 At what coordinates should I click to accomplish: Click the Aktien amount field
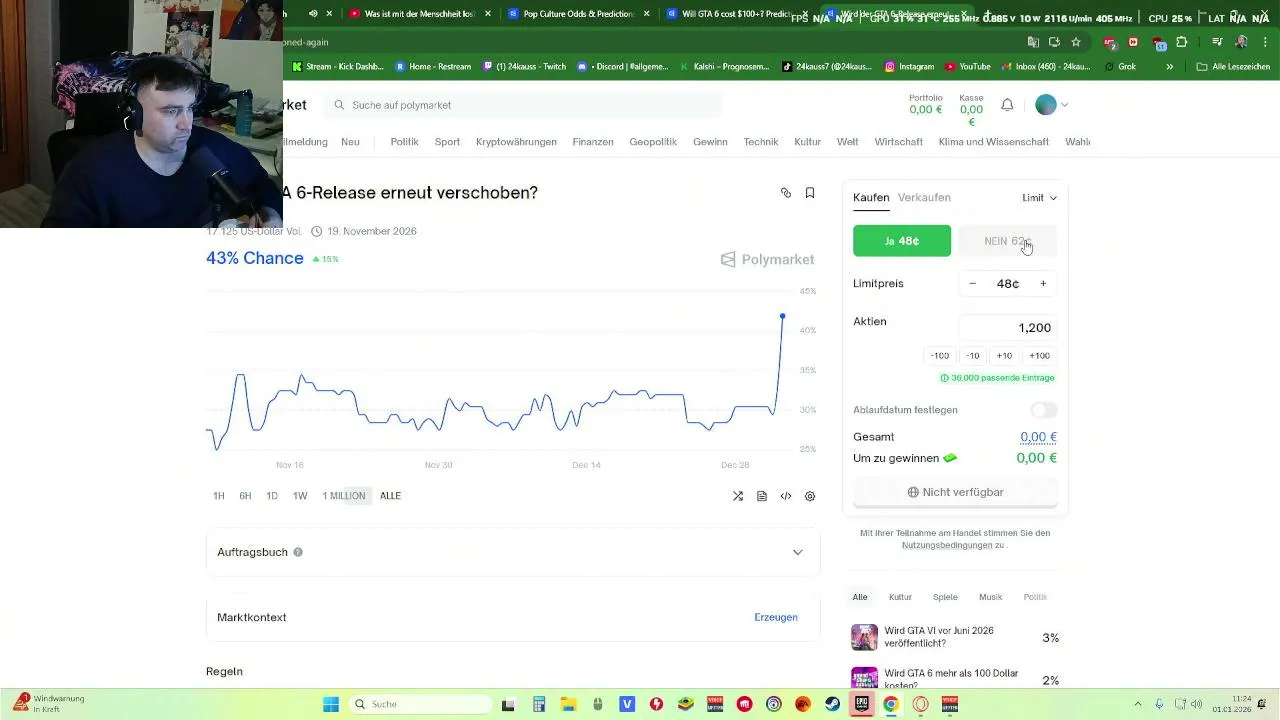pyautogui.click(x=1007, y=328)
